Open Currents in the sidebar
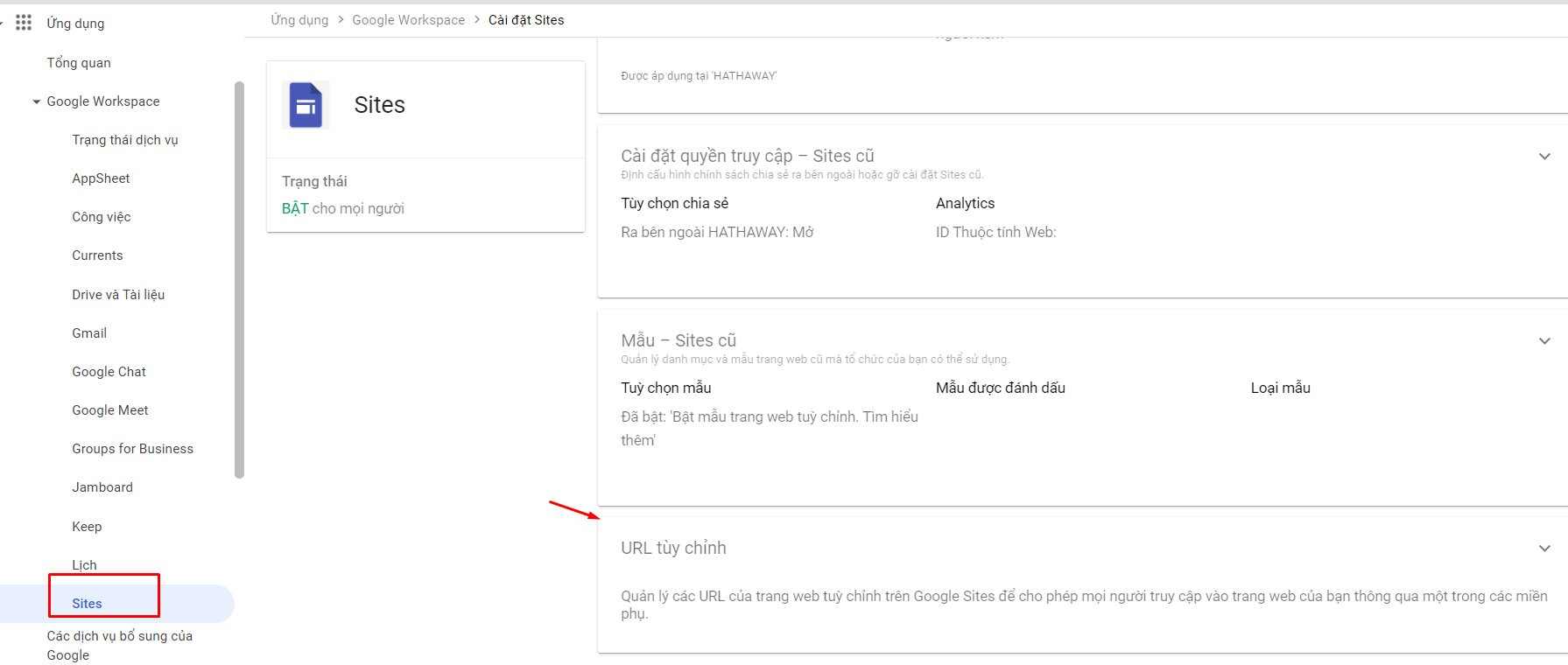The width and height of the screenshot is (1568, 665). click(97, 255)
